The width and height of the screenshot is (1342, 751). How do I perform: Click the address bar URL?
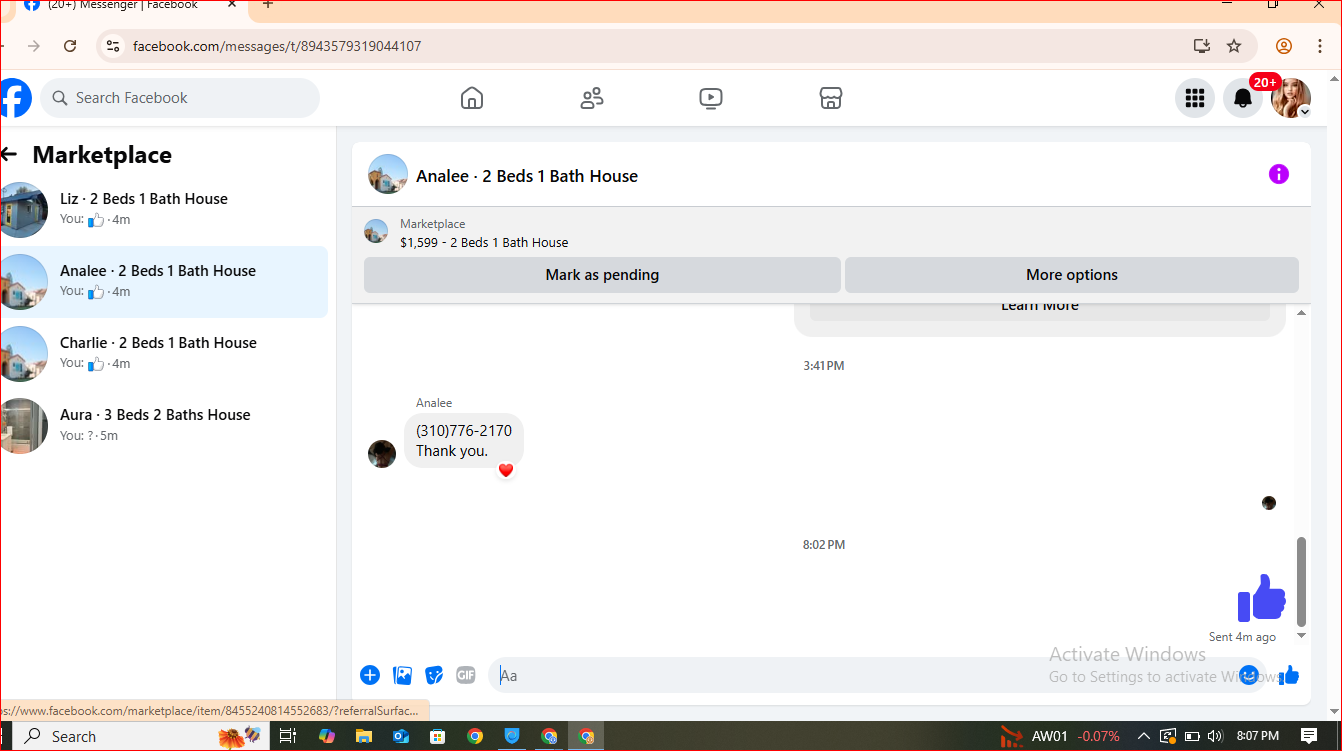click(x=277, y=46)
